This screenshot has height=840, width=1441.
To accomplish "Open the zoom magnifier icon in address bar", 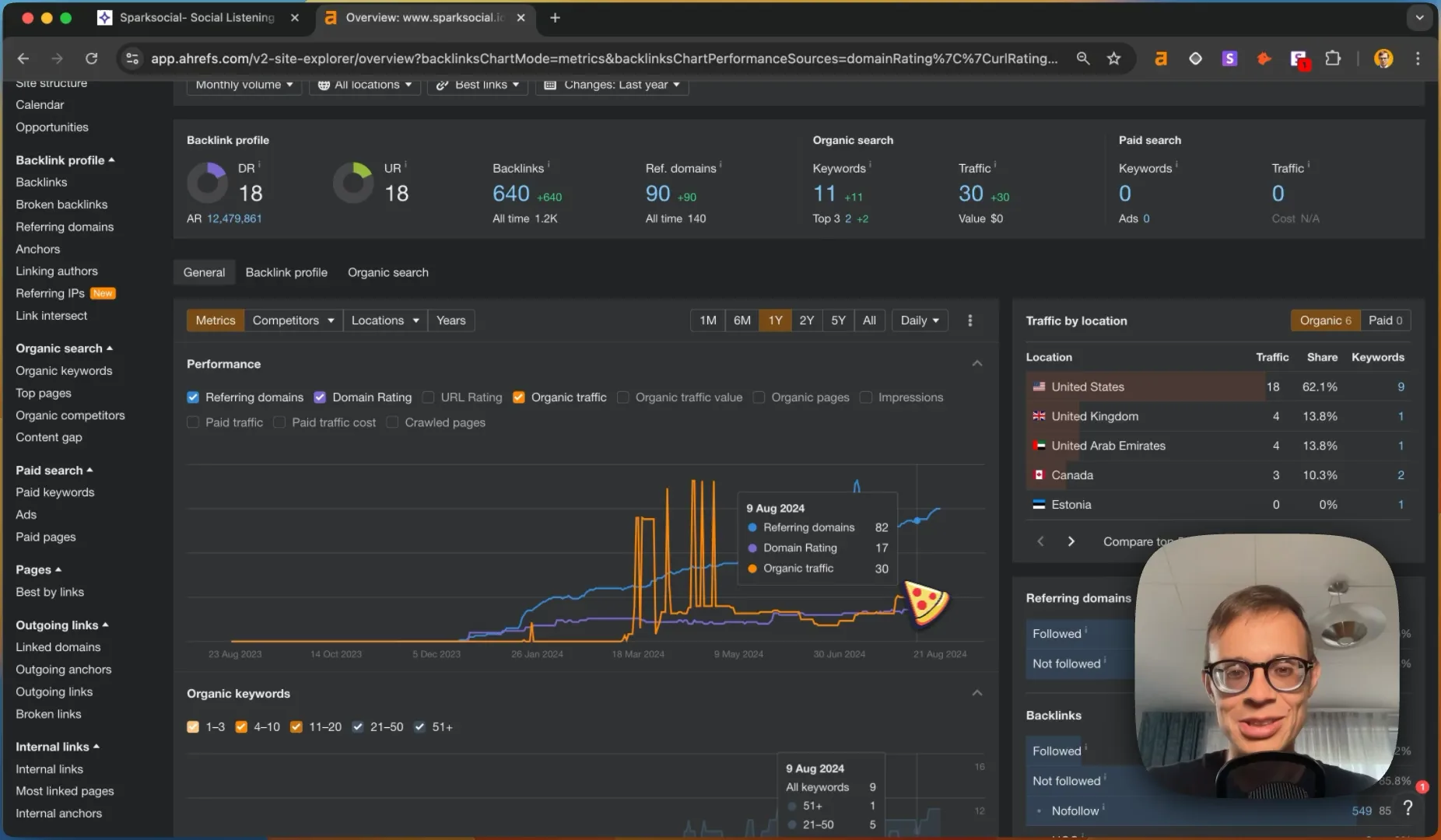I will tap(1082, 58).
